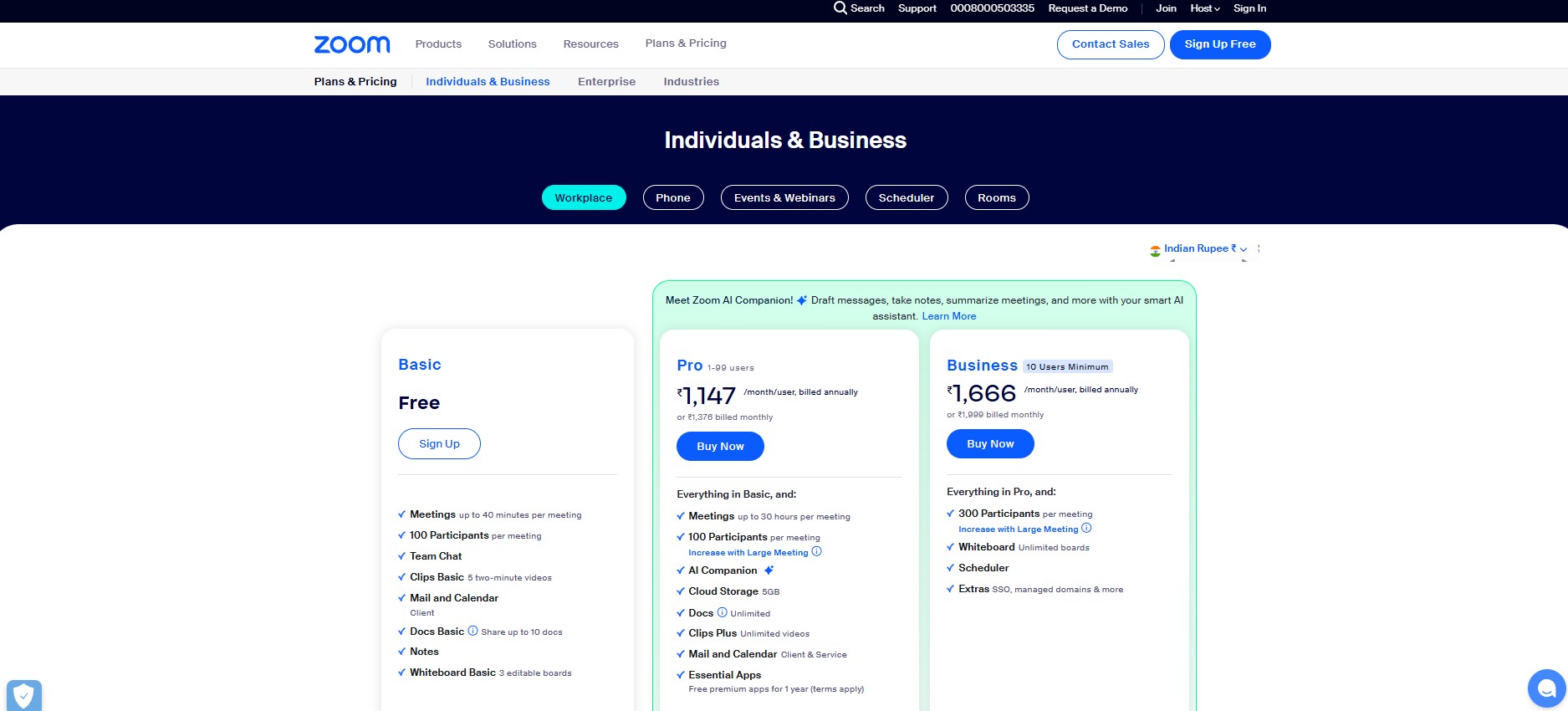The width and height of the screenshot is (1568, 711).
Task: Click the Contact Sales button
Action: pyautogui.click(x=1111, y=44)
